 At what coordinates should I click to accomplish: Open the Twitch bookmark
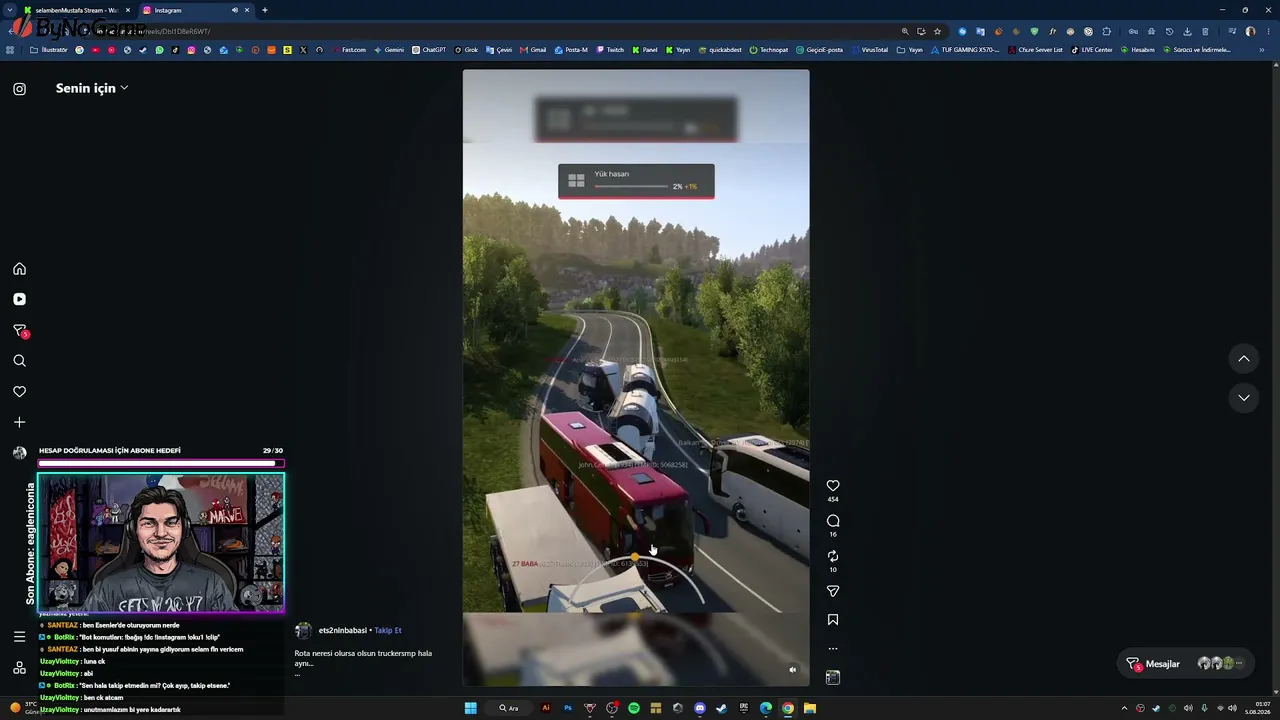(x=611, y=50)
